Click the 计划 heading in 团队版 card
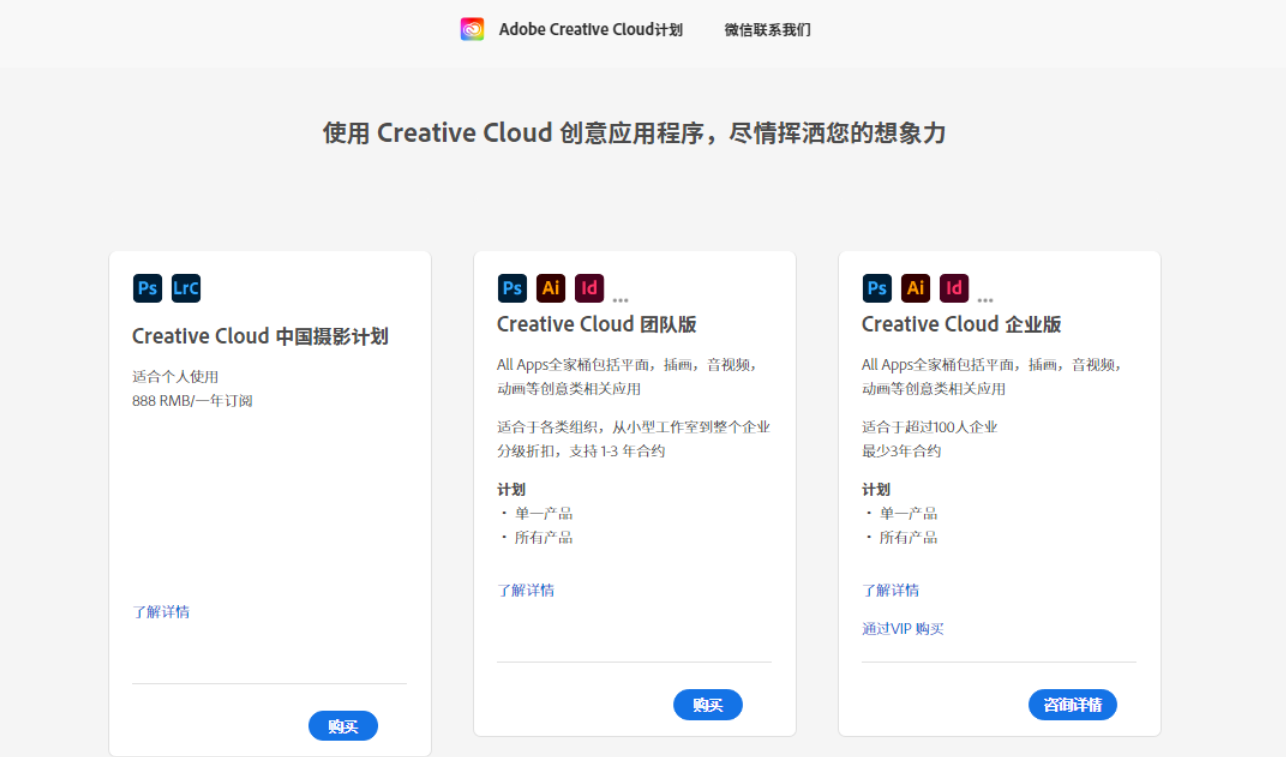Screen dimensions: 1286x757 pos(511,489)
